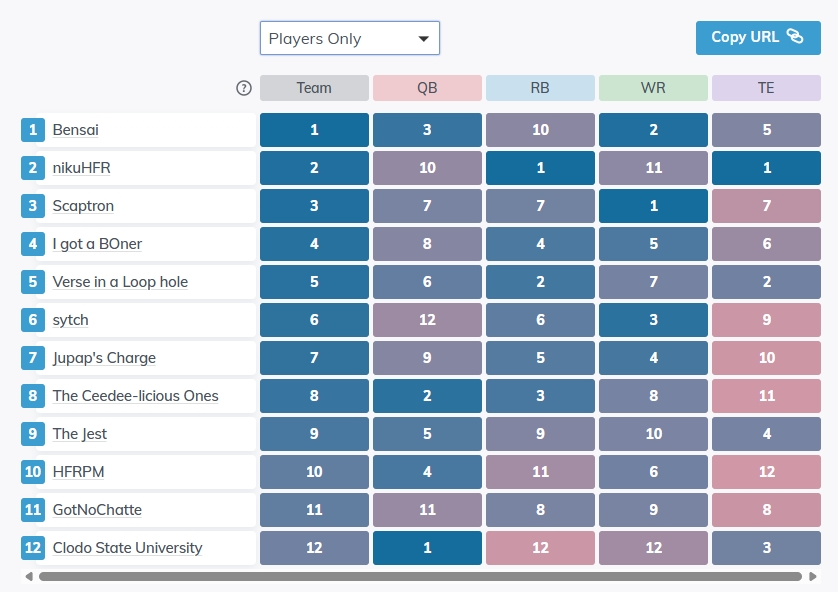Click the horizontal scrollbar at the bottom
Screen dimensions: 838x592
point(420,577)
